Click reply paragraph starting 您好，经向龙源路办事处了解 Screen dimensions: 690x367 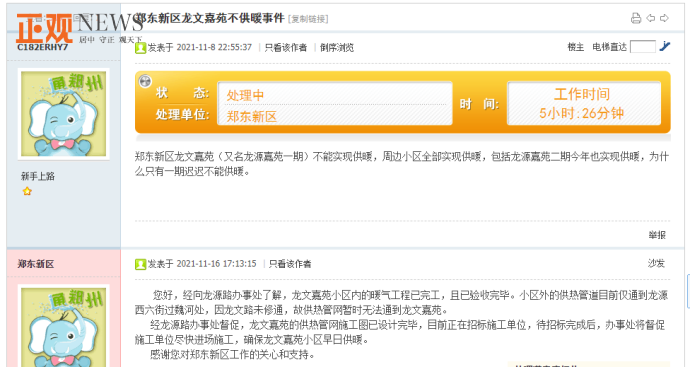point(402,302)
